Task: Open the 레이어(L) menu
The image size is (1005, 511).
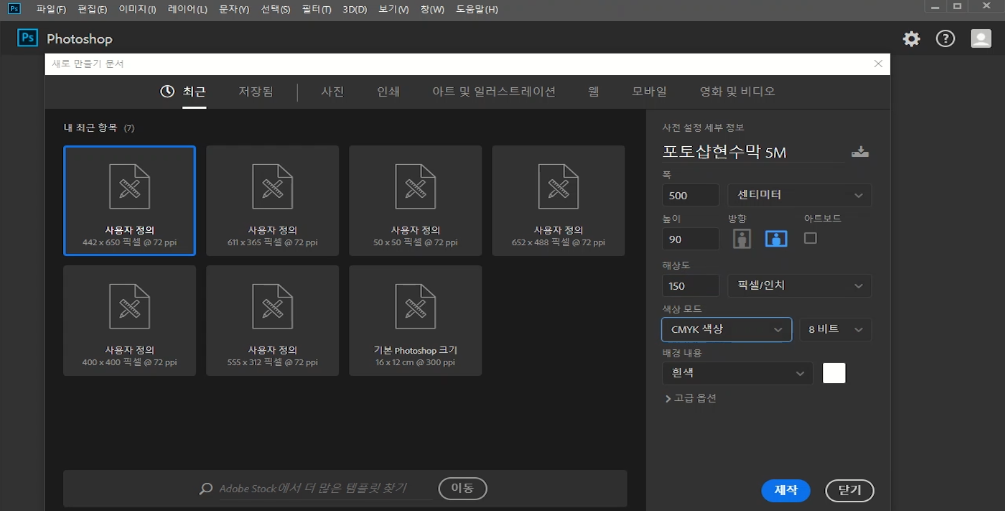Action: (187, 9)
